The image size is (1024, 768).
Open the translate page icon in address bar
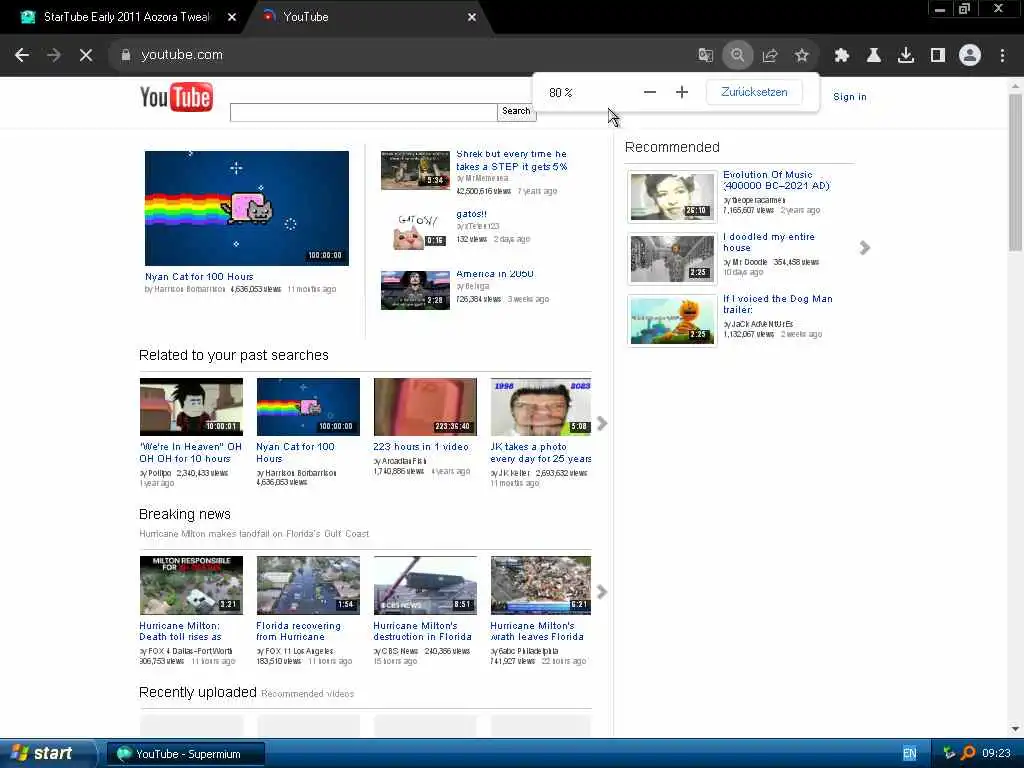[x=705, y=56]
